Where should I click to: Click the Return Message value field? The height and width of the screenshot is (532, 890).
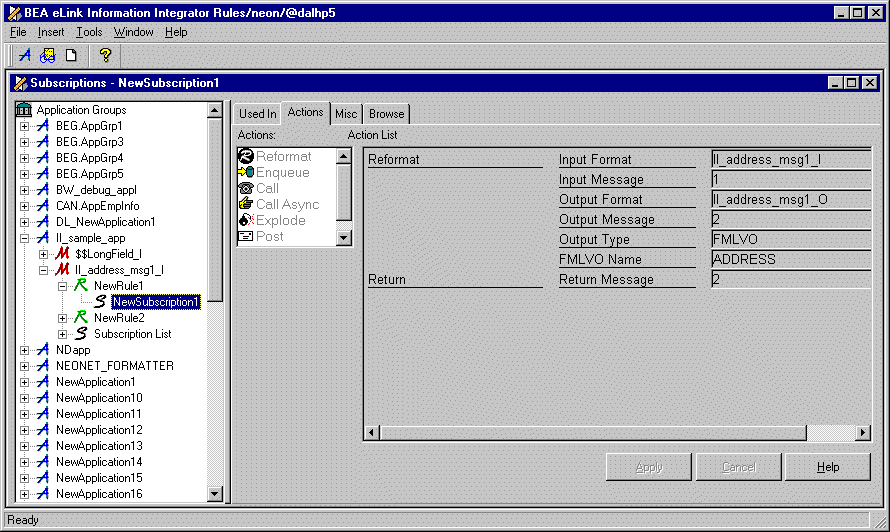[791, 279]
